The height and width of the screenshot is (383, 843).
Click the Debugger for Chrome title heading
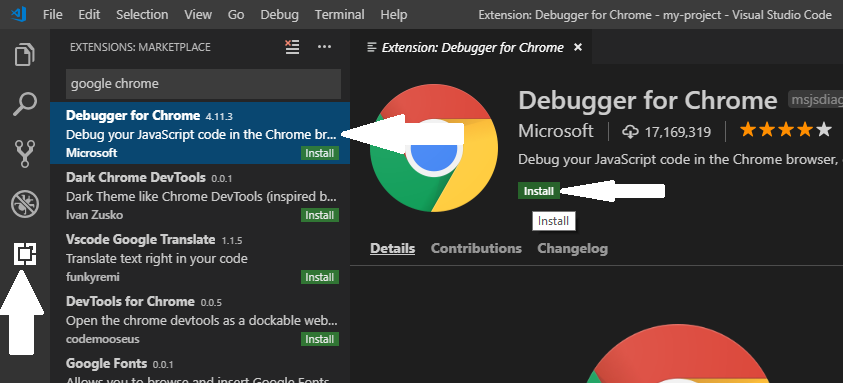pos(648,101)
